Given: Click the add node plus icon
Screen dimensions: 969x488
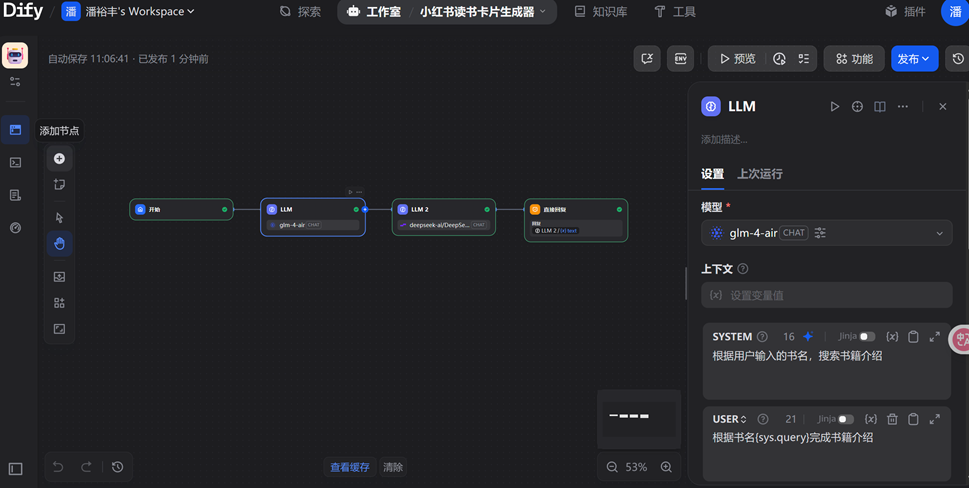Looking at the screenshot, I should [x=59, y=159].
